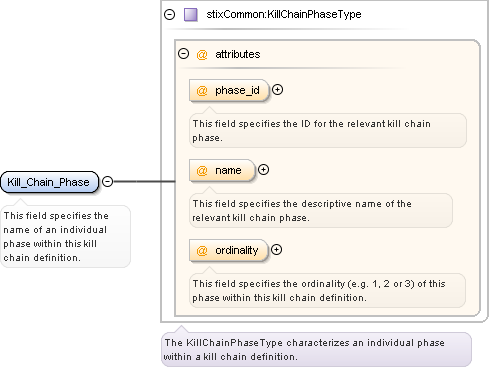The width and height of the screenshot is (490, 370).
Task: Click the @ icon beside attributes header
Action: (x=202, y=54)
